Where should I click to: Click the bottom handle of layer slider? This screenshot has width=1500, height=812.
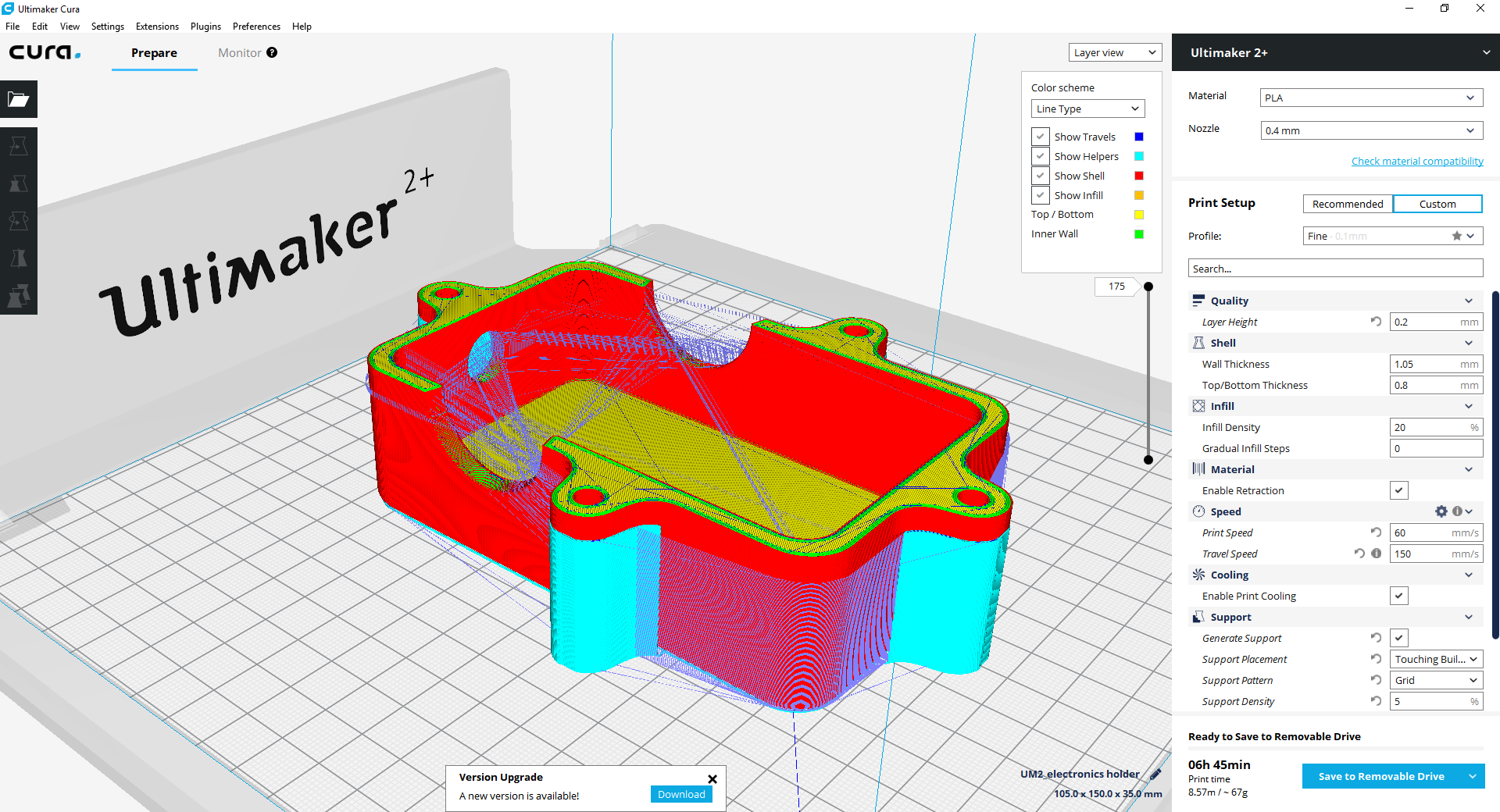point(1148,460)
